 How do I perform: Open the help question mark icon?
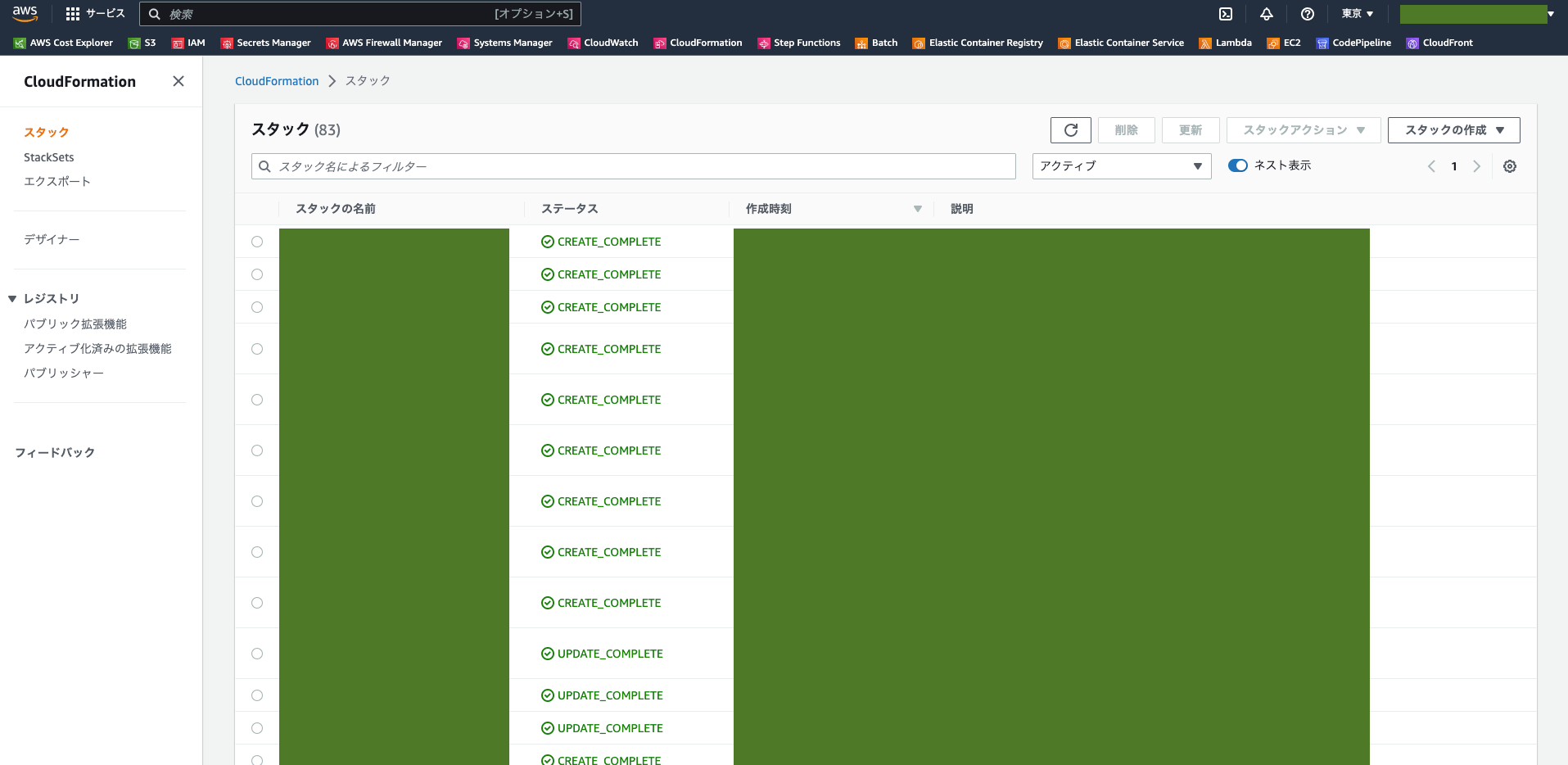[x=1308, y=14]
